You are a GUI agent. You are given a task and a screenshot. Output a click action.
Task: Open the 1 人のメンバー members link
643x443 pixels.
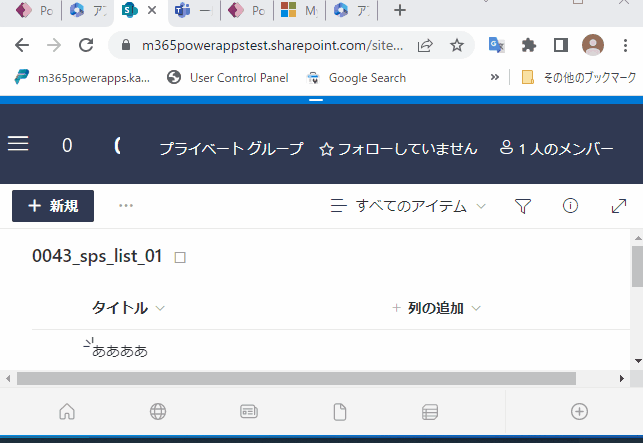point(556,149)
